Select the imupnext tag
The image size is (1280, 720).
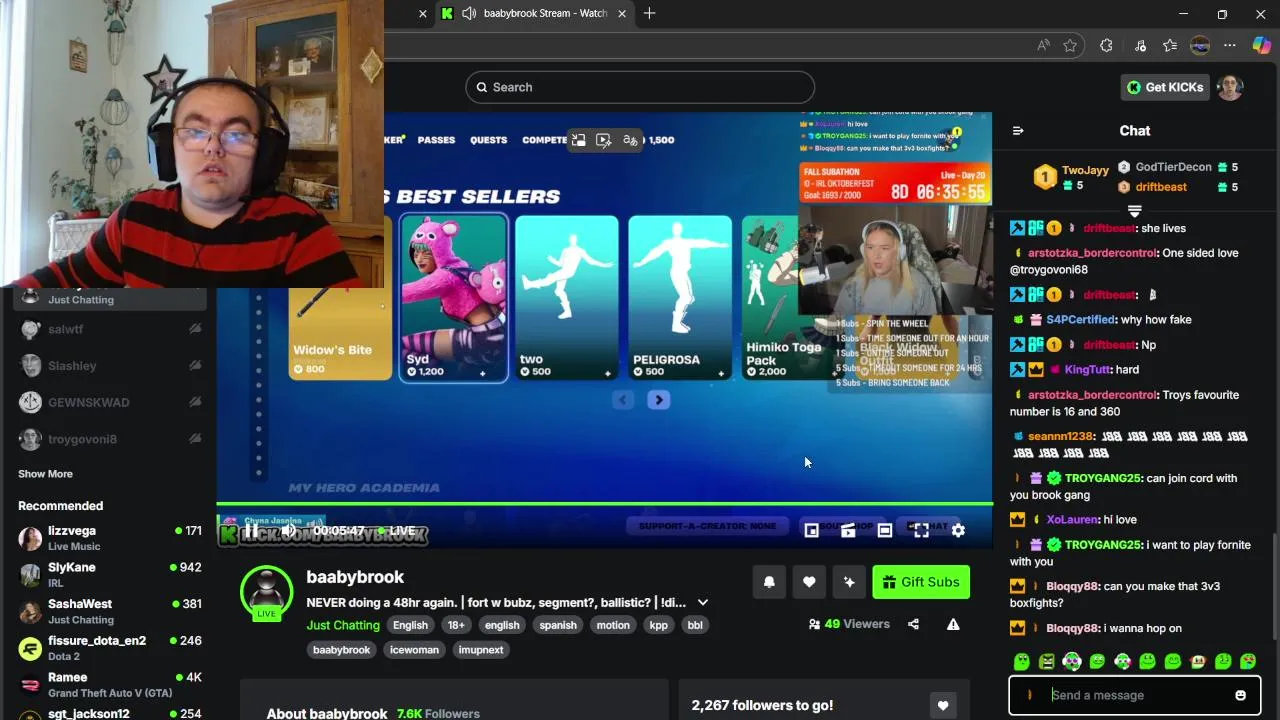click(x=481, y=650)
